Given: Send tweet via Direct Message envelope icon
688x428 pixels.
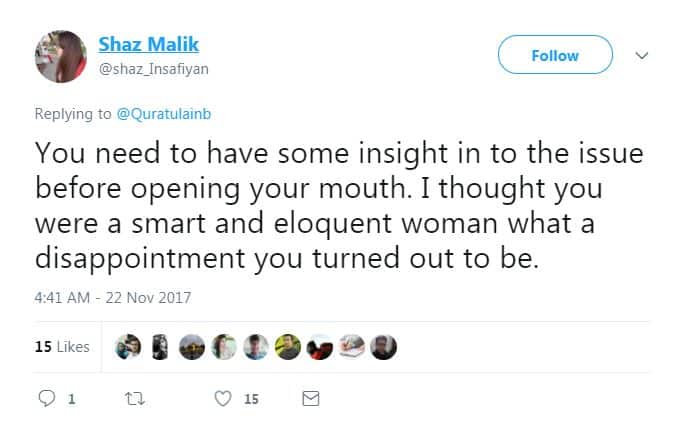Looking at the screenshot, I should 310,399.
